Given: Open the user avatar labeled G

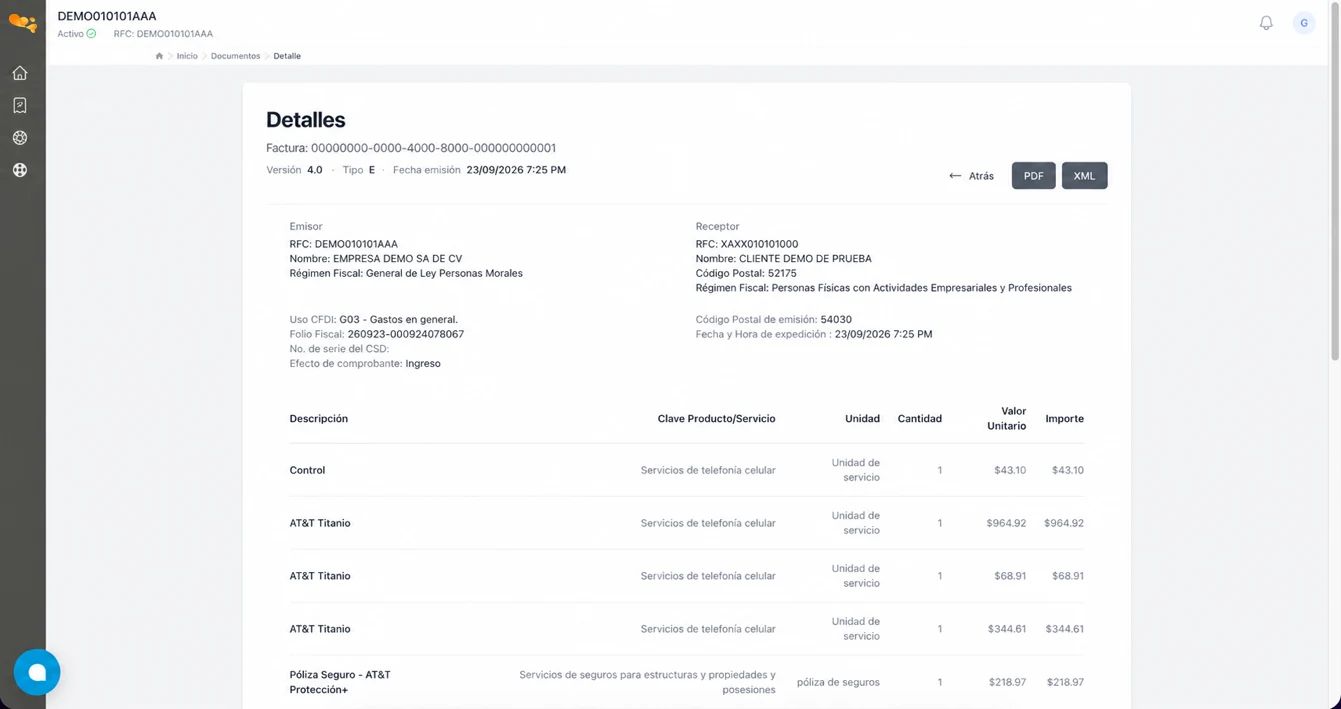Looking at the screenshot, I should point(1304,23).
